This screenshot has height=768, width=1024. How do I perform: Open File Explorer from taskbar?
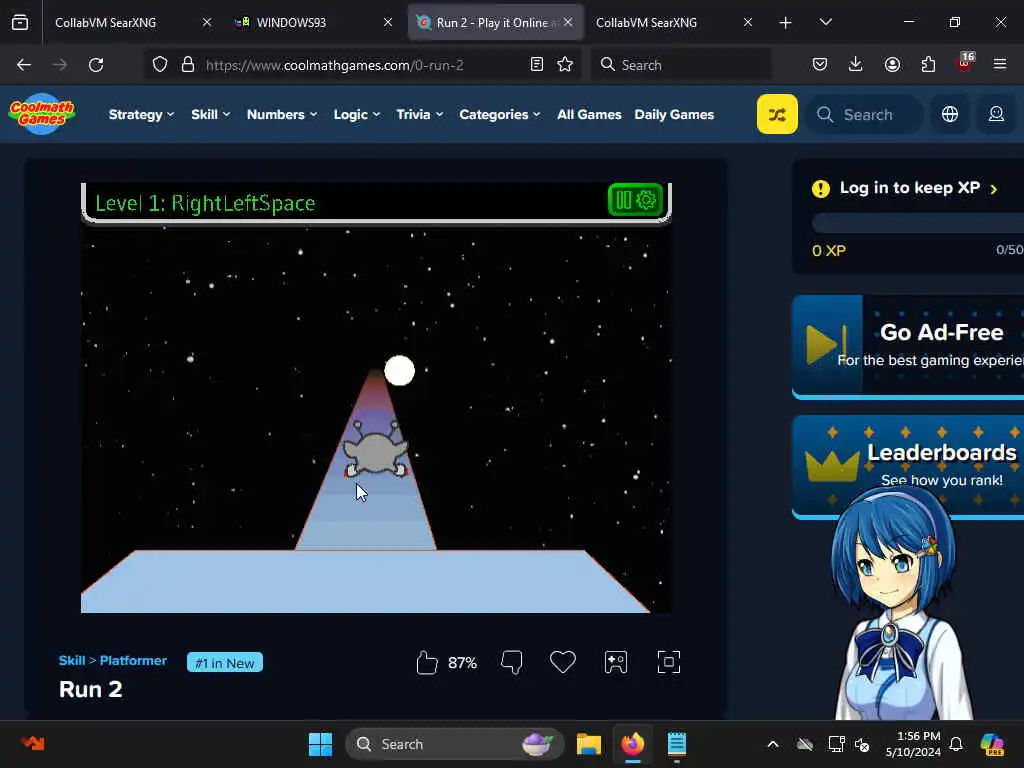[x=588, y=744]
